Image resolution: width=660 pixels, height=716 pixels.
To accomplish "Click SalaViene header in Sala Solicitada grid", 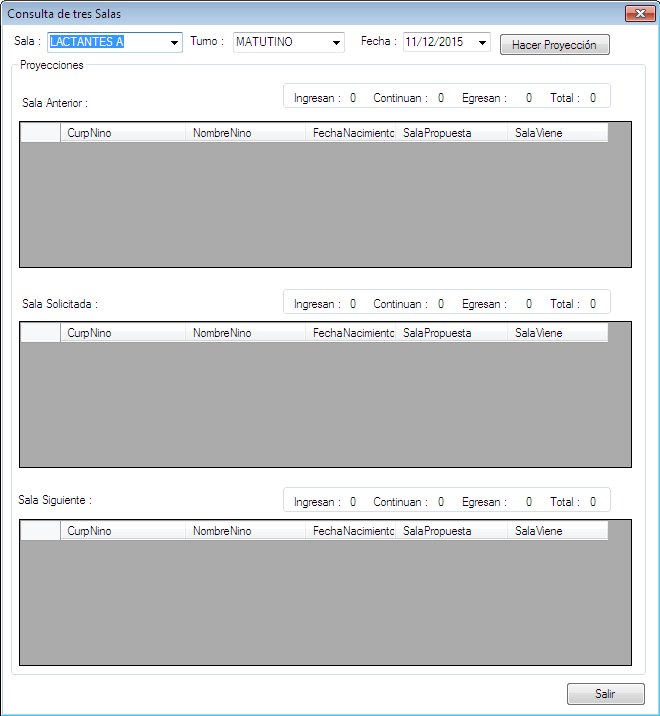I will (x=557, y=333).
